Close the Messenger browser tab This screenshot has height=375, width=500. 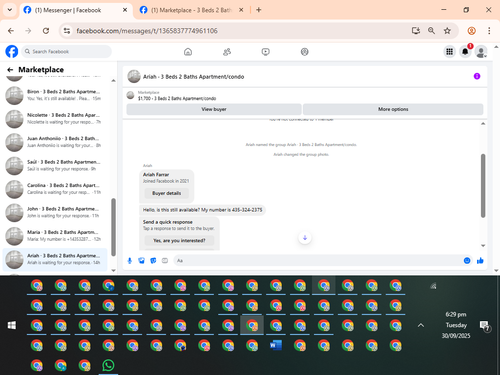125,10
